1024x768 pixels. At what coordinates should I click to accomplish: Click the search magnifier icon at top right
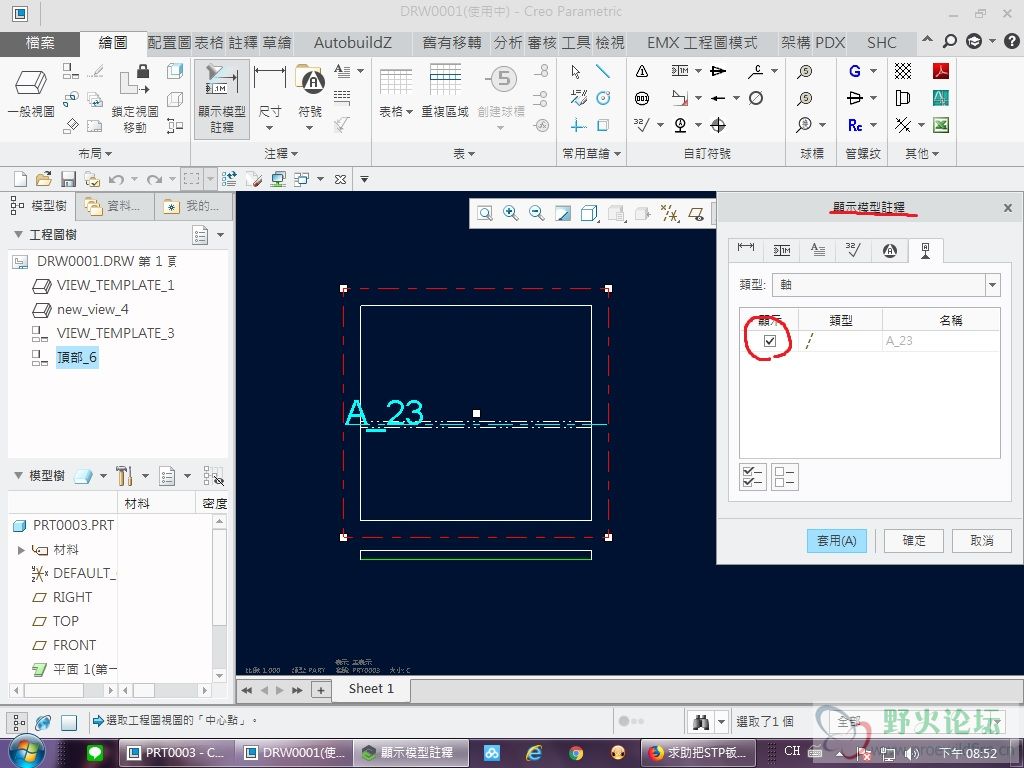click(x=950, y=41)
